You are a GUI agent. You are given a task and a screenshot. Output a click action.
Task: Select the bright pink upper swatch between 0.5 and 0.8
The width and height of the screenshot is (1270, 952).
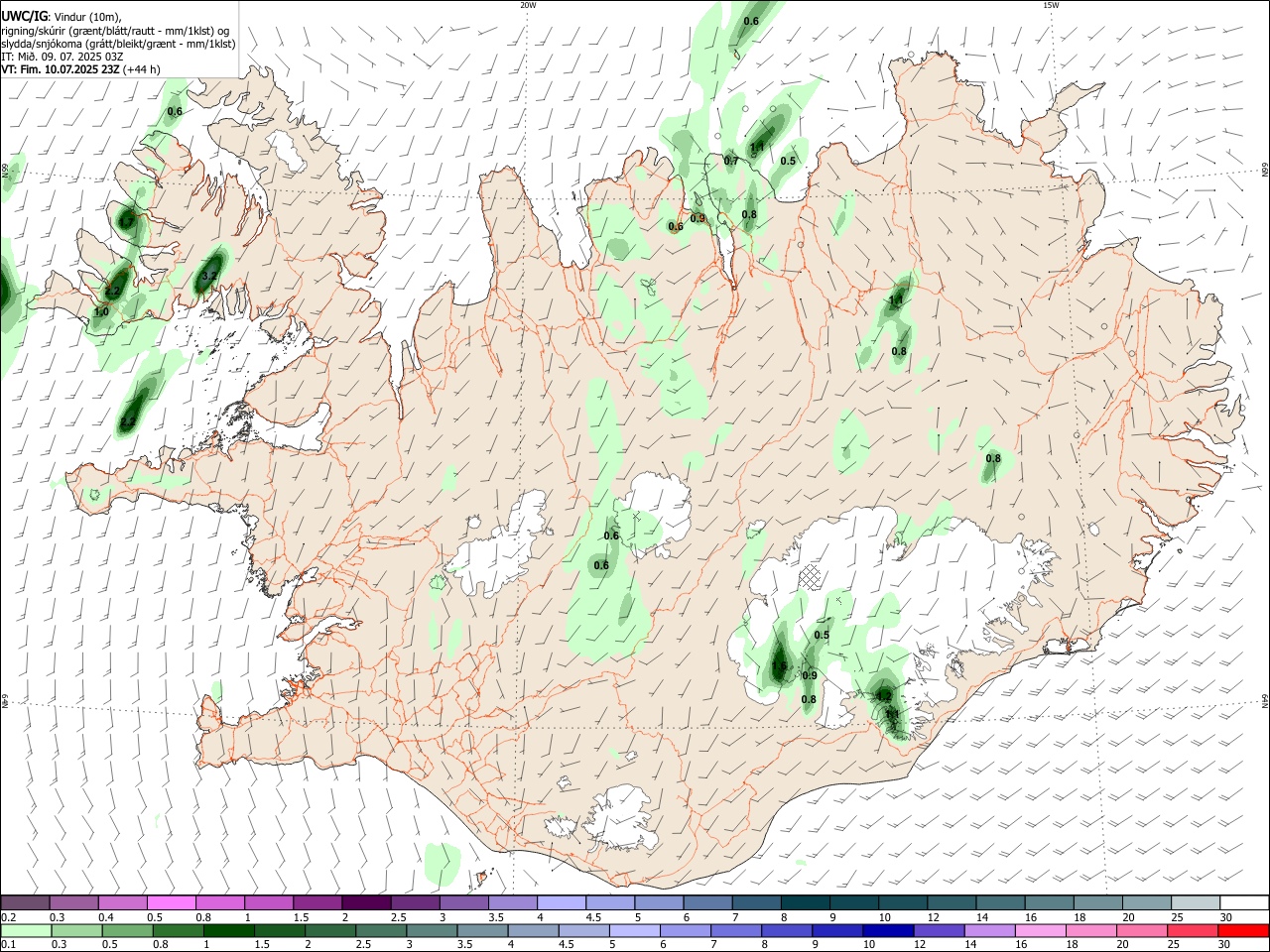(171, 902)
